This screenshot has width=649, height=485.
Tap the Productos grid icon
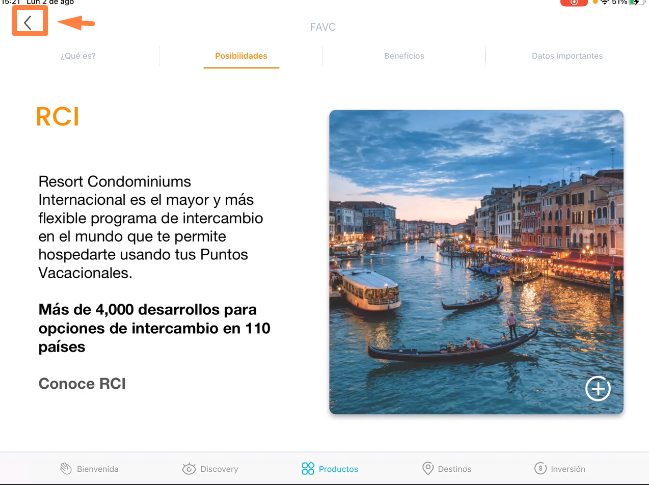point(308,468)
